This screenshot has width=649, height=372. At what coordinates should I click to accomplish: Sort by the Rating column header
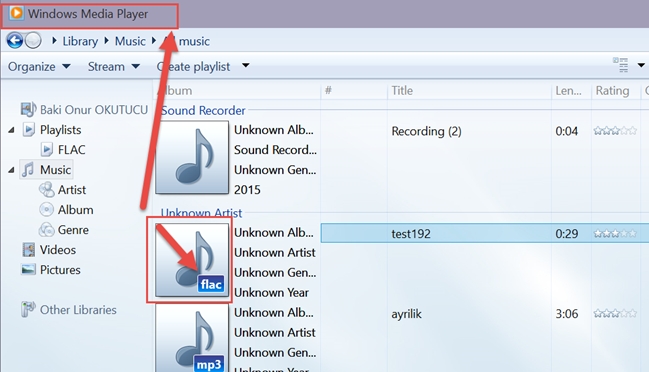(616, 91)
